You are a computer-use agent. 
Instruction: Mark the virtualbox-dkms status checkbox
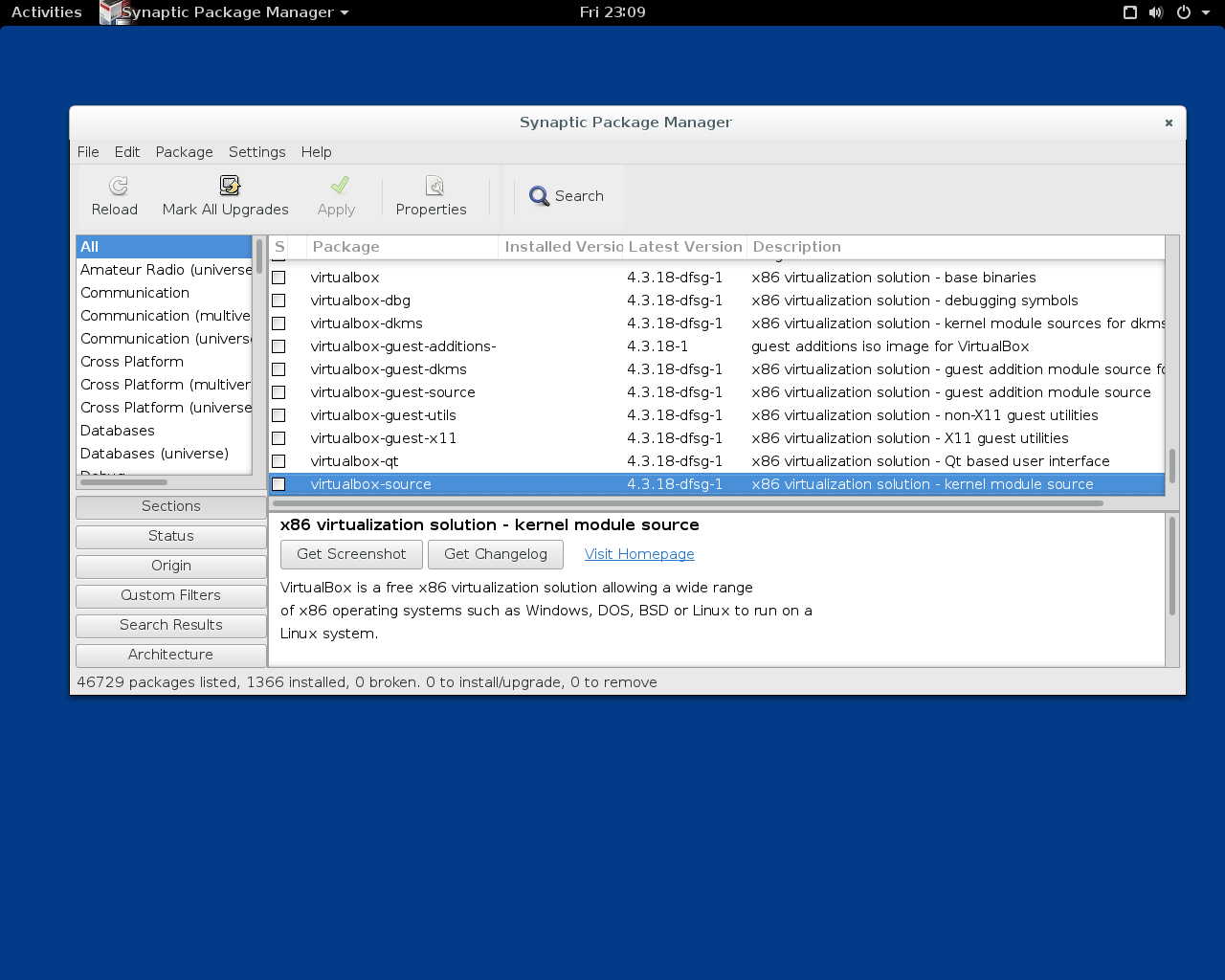point(278,323)
